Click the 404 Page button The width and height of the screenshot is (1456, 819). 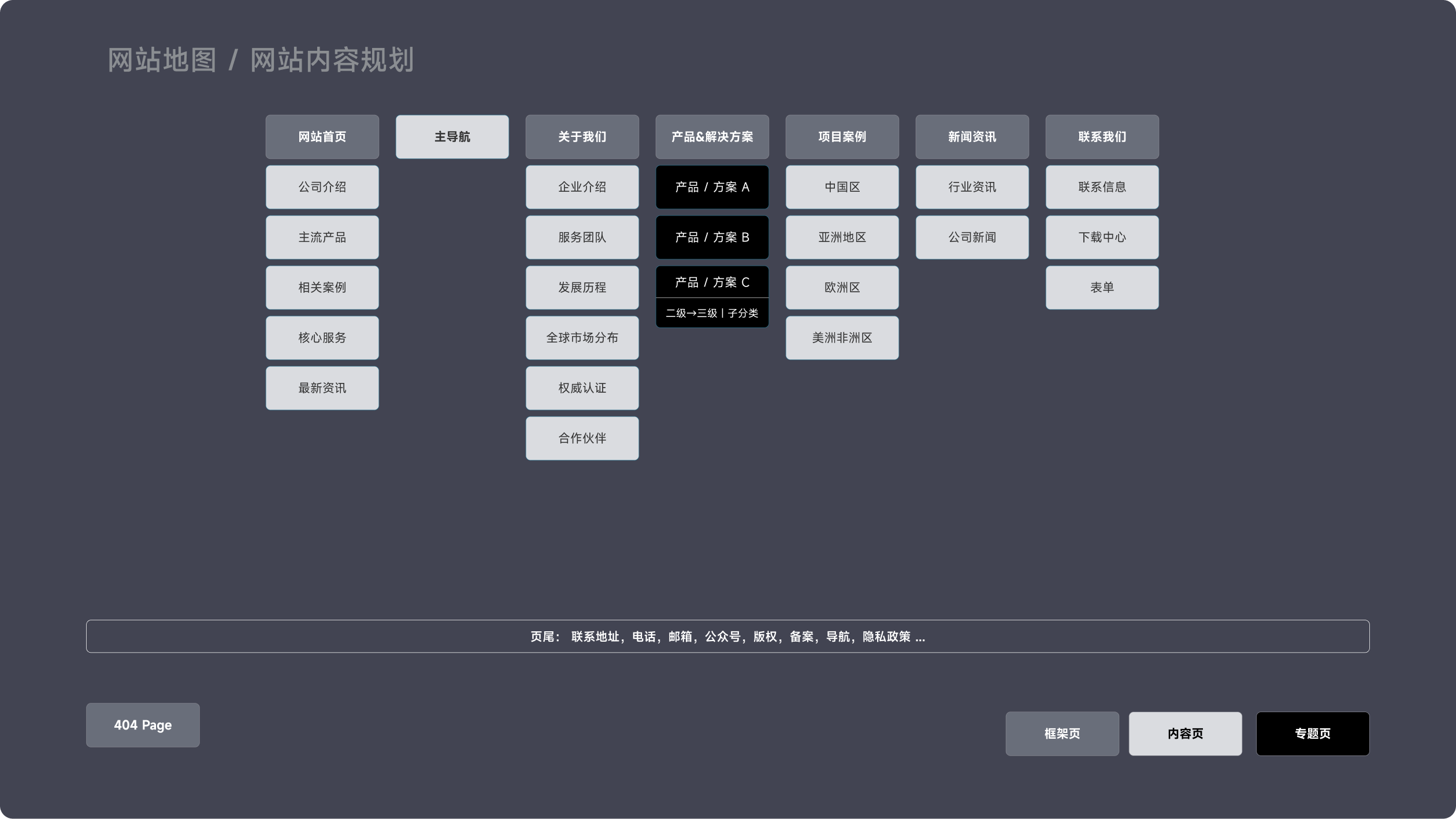(143, 725)
